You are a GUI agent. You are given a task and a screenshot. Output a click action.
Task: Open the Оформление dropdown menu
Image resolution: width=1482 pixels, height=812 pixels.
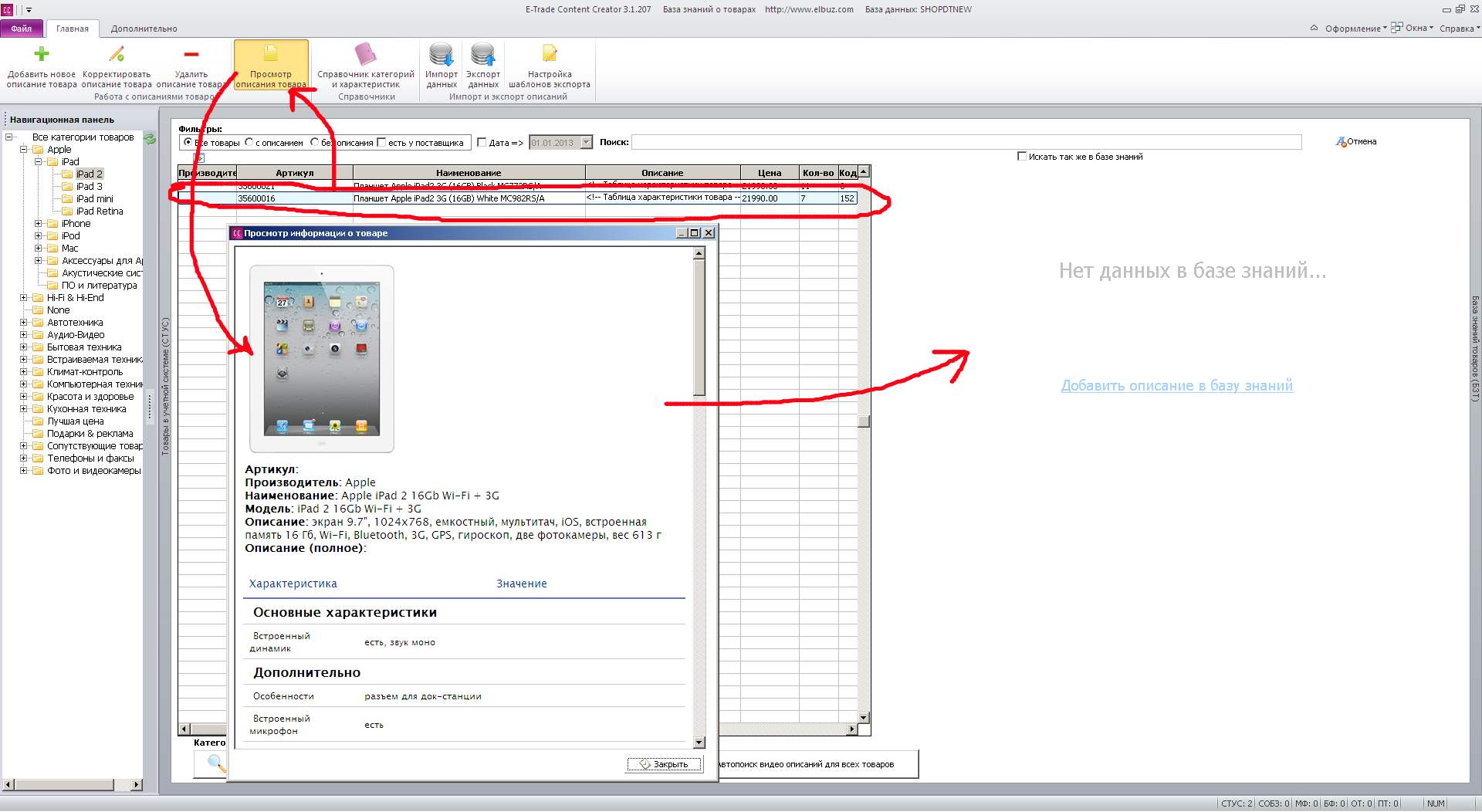[1356, 29]
